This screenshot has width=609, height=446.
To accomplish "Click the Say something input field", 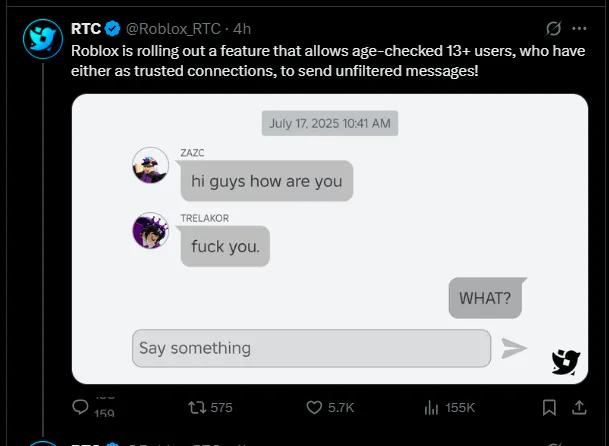I will pyautogui.click(x=311, y=348).
